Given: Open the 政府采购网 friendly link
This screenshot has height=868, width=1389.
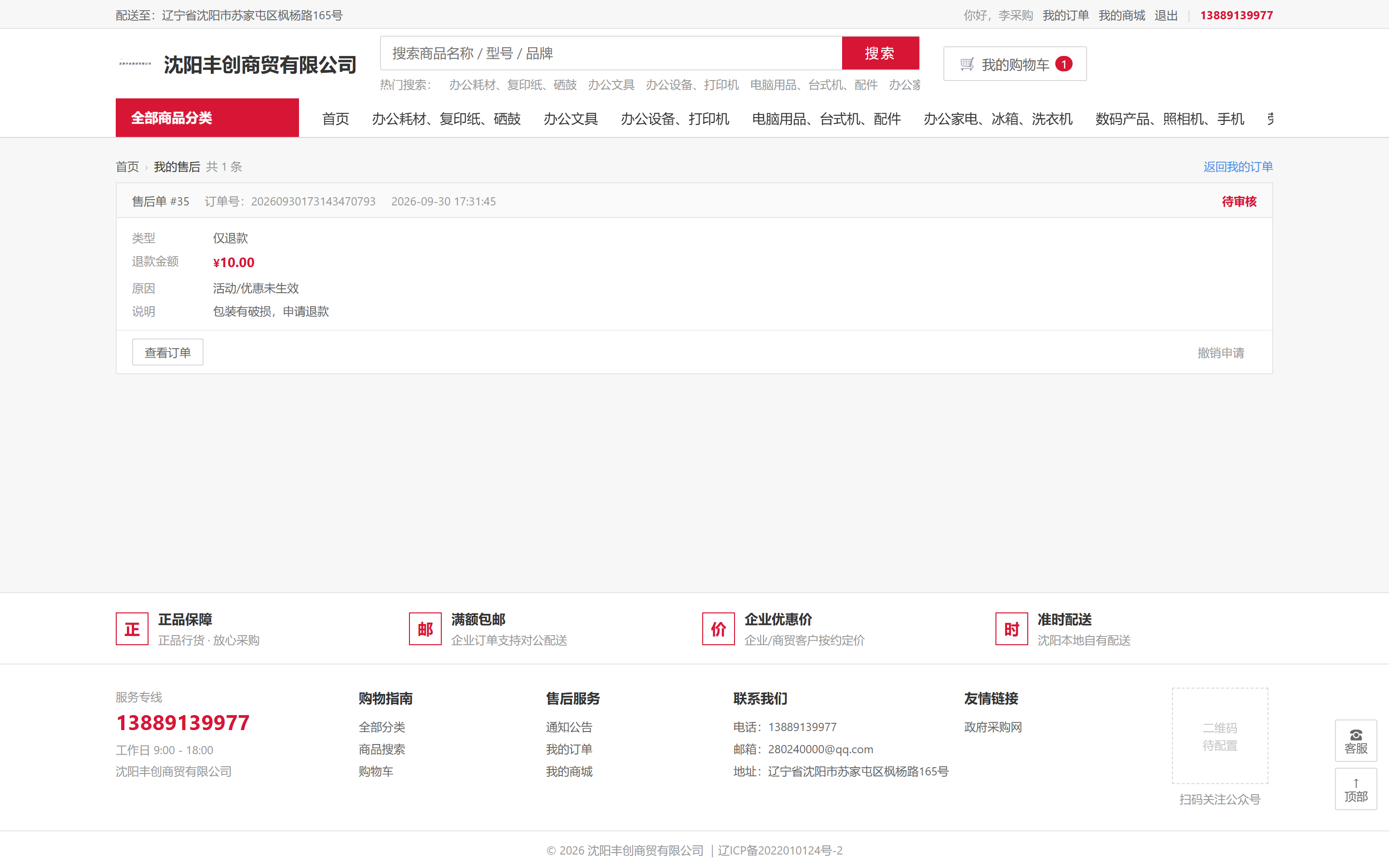Looking at the screenshot, I should pos(993,727).
